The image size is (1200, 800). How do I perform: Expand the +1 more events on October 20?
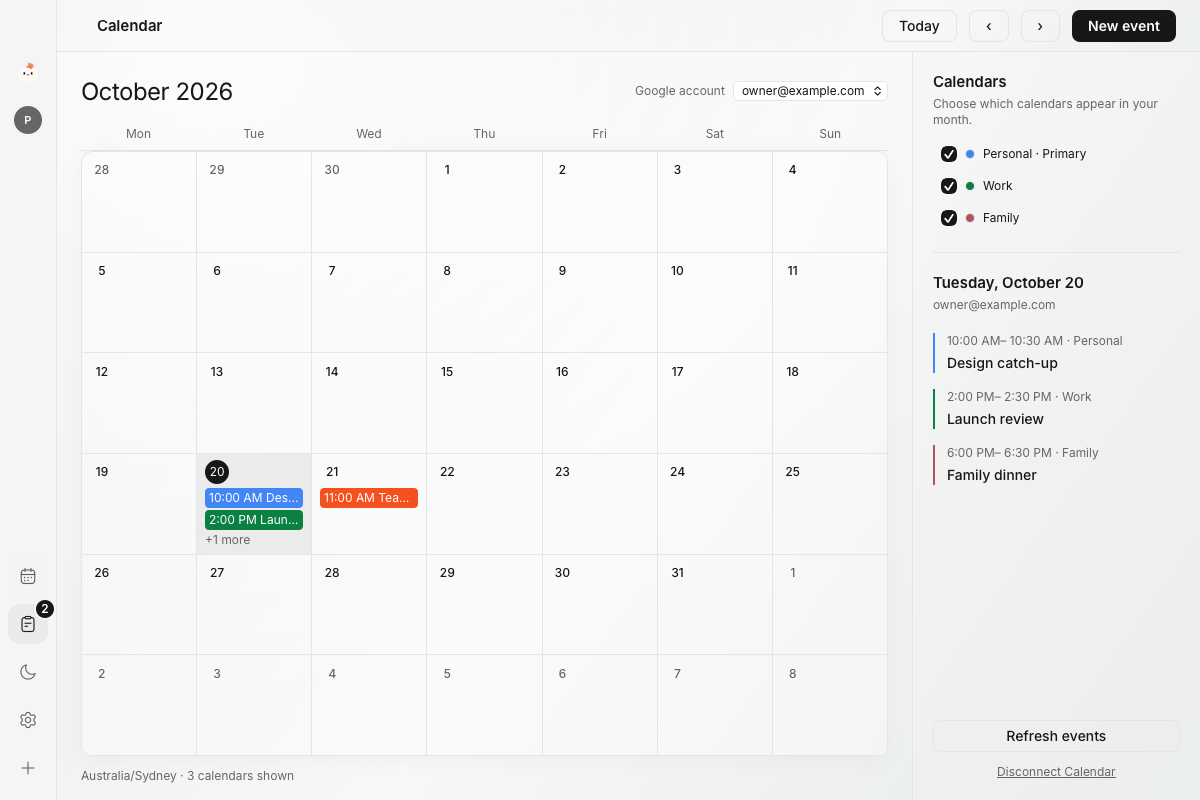pos(228,540)
